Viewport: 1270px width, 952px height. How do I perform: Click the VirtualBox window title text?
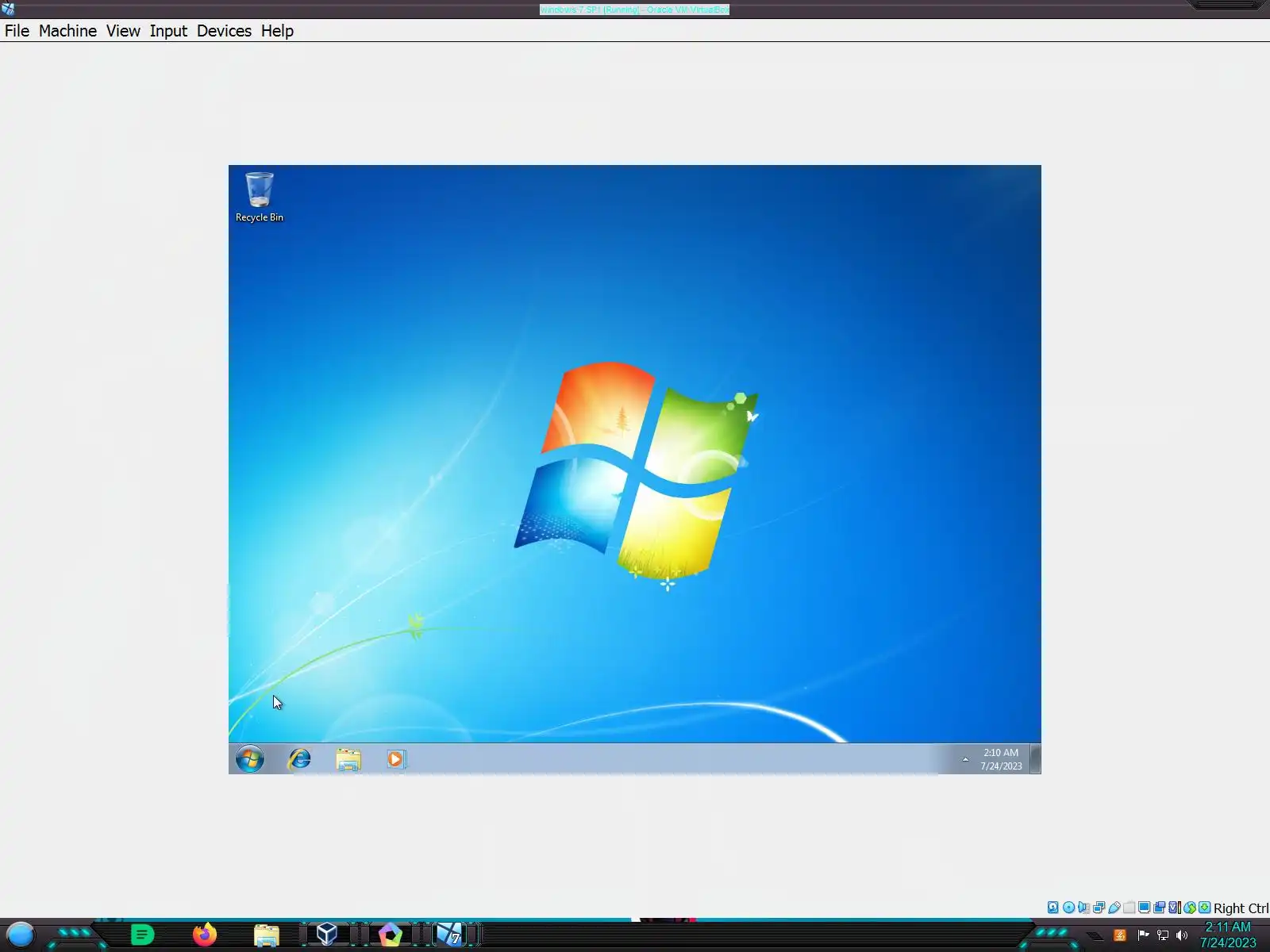click(x=634, y=10)
